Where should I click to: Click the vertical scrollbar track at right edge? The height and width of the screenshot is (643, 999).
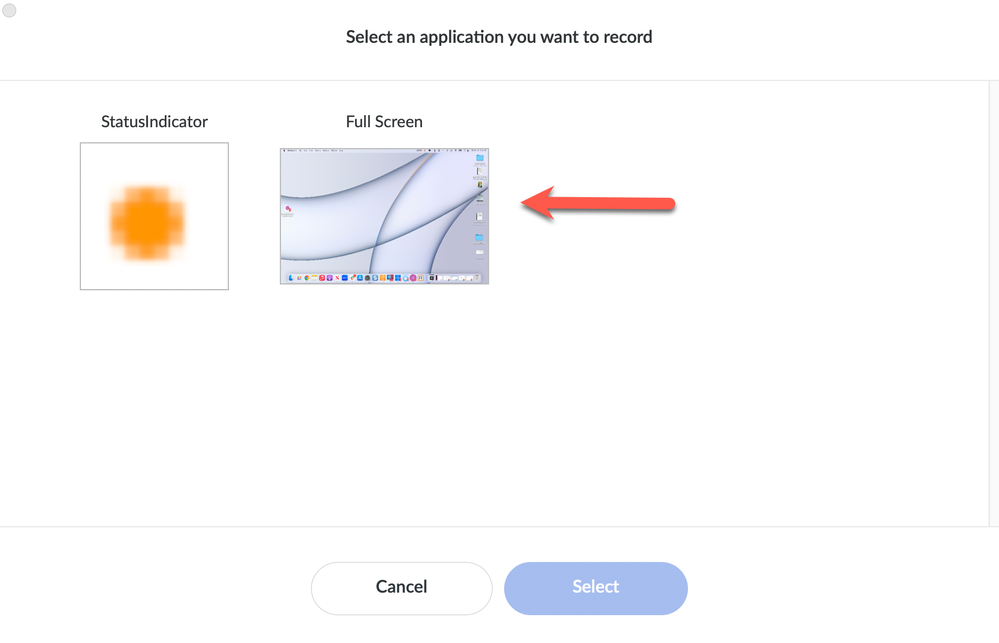[992, 300]
